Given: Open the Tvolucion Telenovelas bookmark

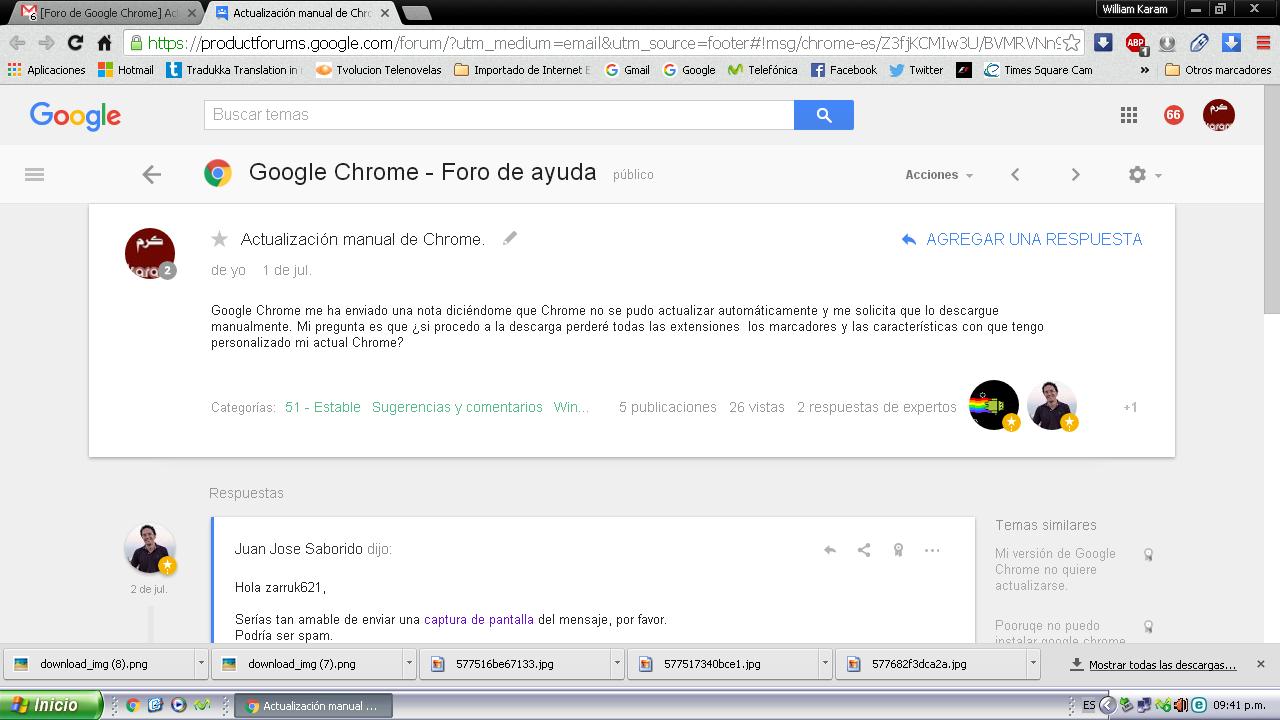Looking at the screenshot, I should coord(378,70).
